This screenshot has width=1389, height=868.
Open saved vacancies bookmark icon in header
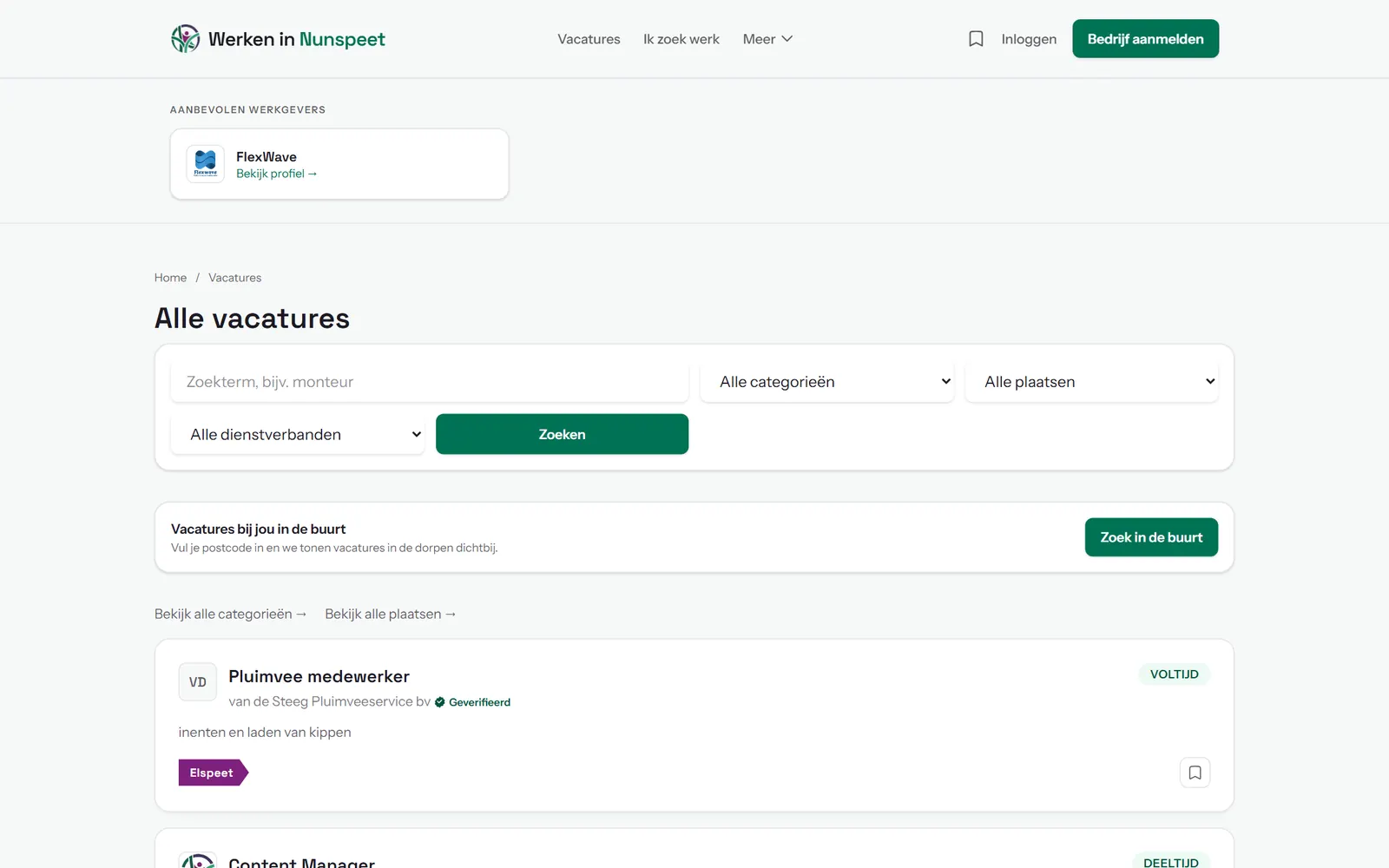click(x=976, y=39)
